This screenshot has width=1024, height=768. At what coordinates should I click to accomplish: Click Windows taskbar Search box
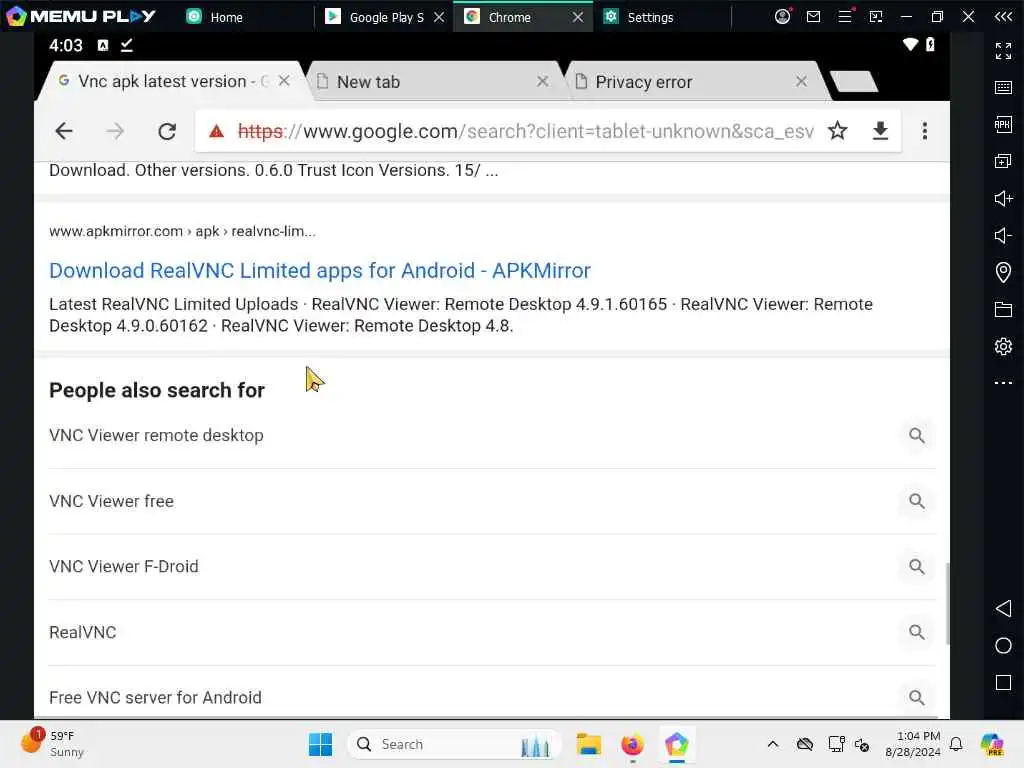point(455,744)
